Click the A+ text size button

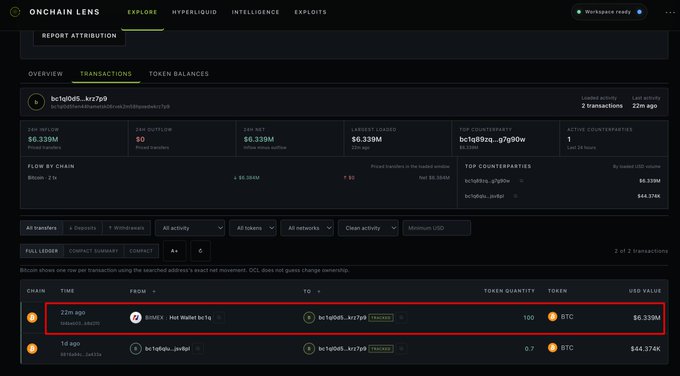[x=174, y=251]
